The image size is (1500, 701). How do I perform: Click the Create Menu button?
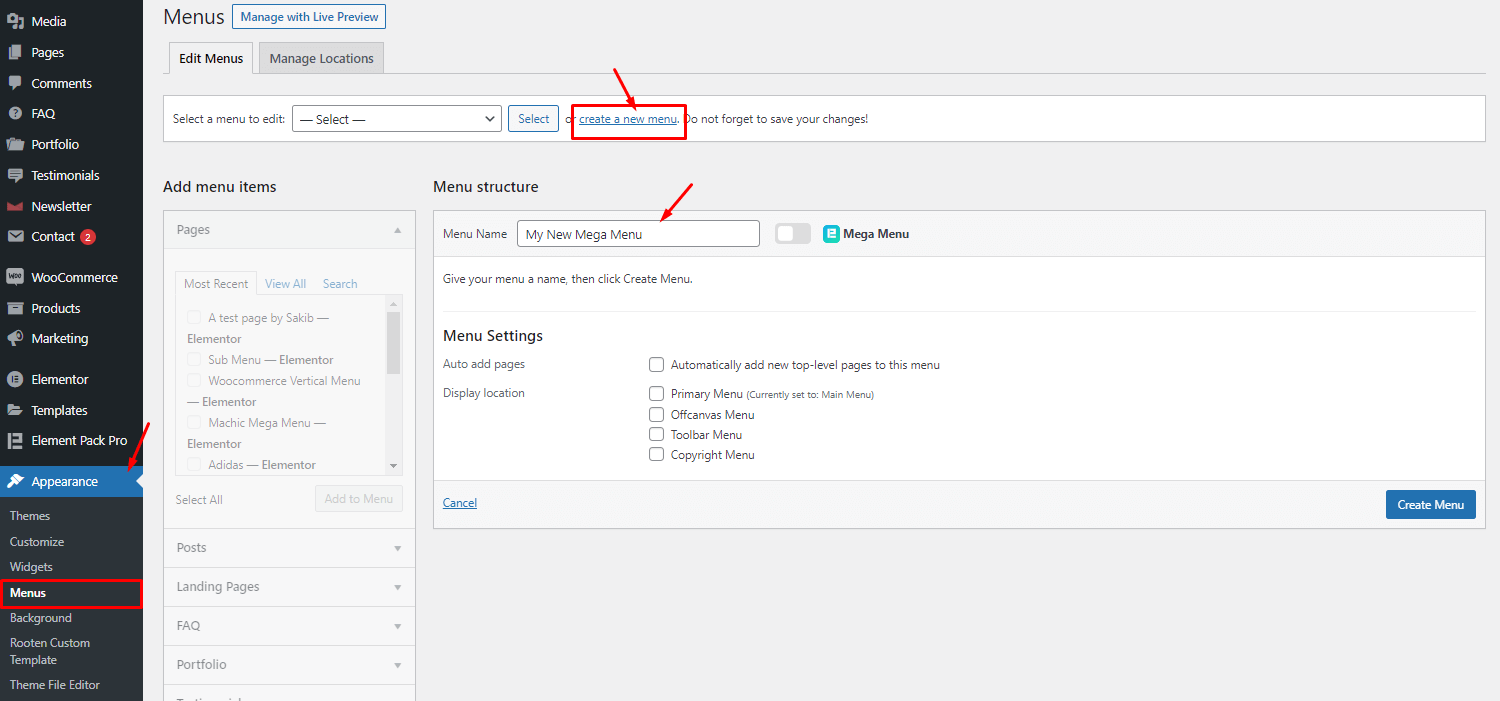pyautogui.click(x=1430, y=504)
